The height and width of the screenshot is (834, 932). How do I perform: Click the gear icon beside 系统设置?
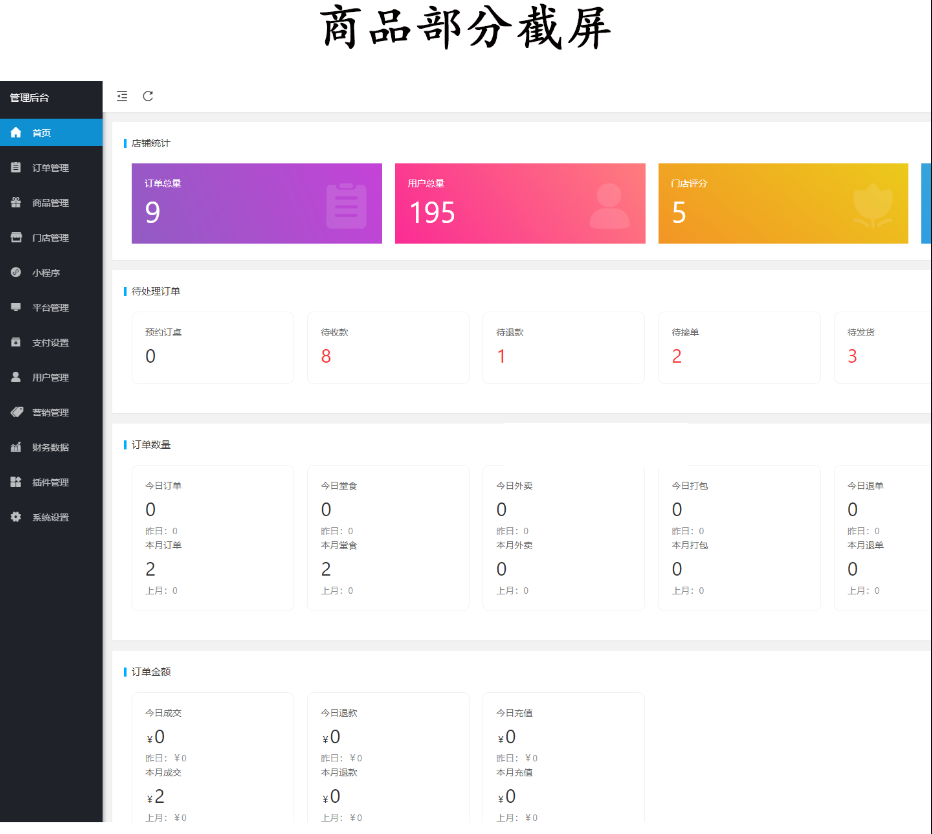pos(16,517)
